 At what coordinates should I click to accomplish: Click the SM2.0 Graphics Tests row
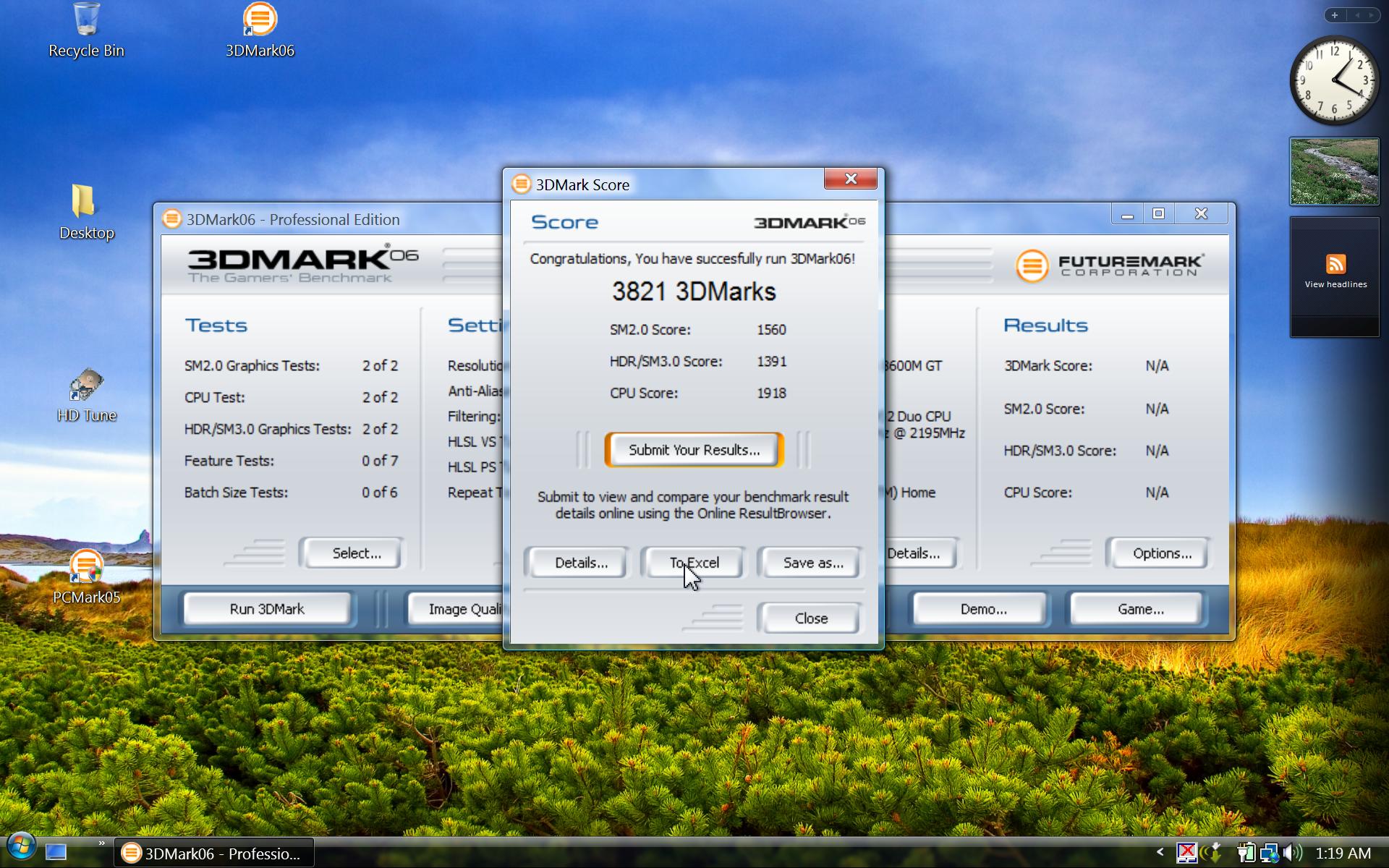click(291, 366)
